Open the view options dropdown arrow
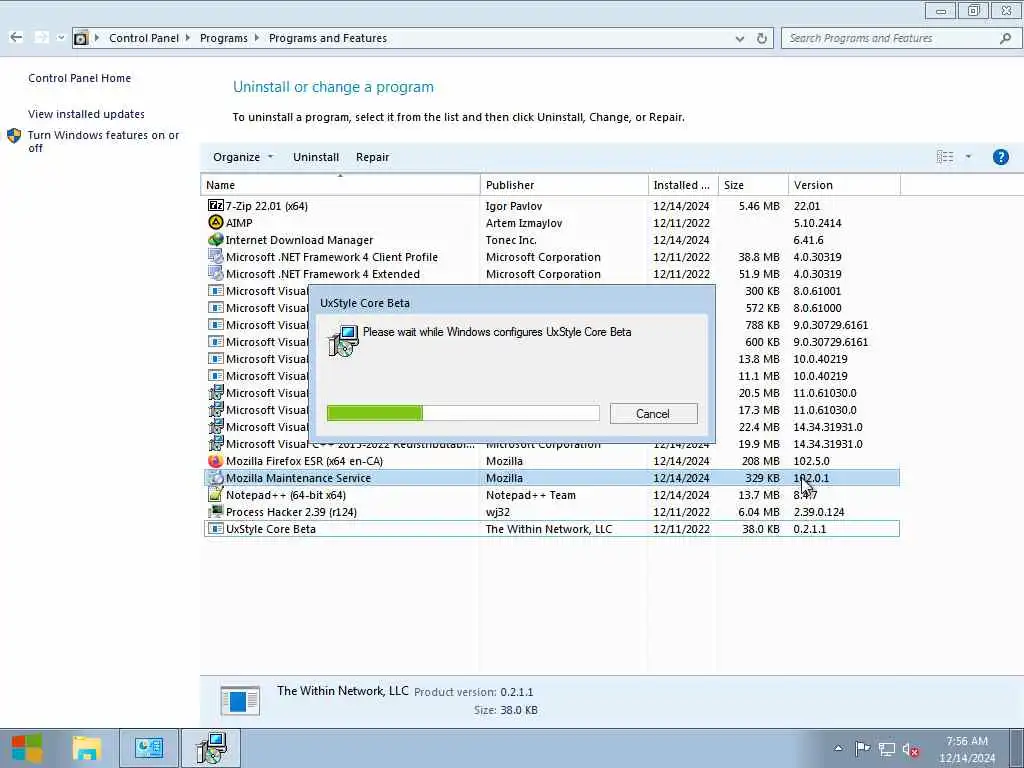 (x=968, y=157)
